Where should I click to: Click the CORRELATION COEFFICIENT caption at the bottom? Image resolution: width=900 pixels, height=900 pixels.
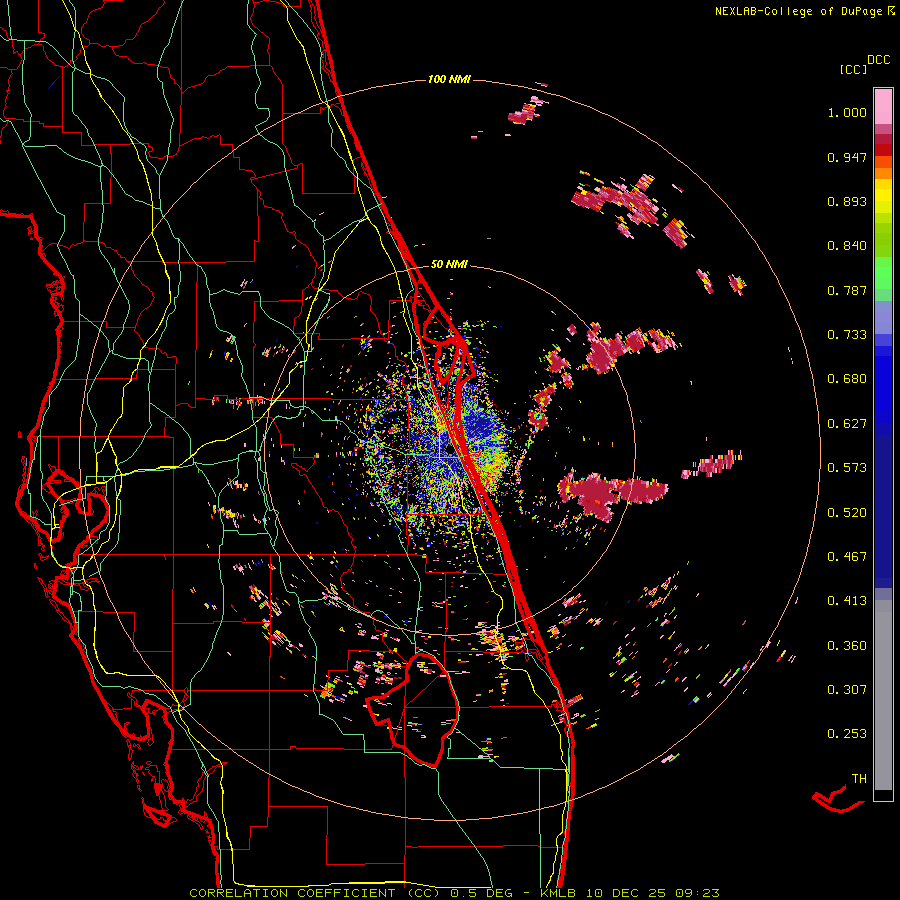pyautogui.click(x=454, y=893)
